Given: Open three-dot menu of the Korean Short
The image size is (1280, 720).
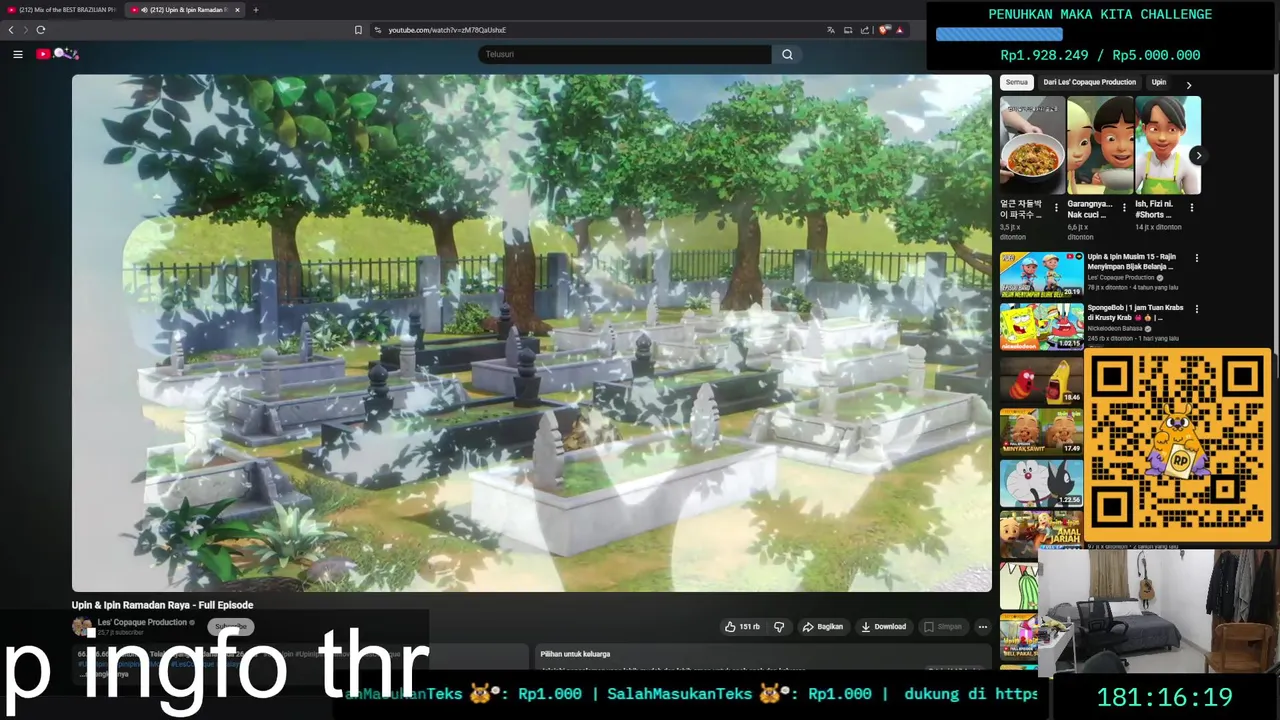Looking at the screenshot, I should 1056,208.
